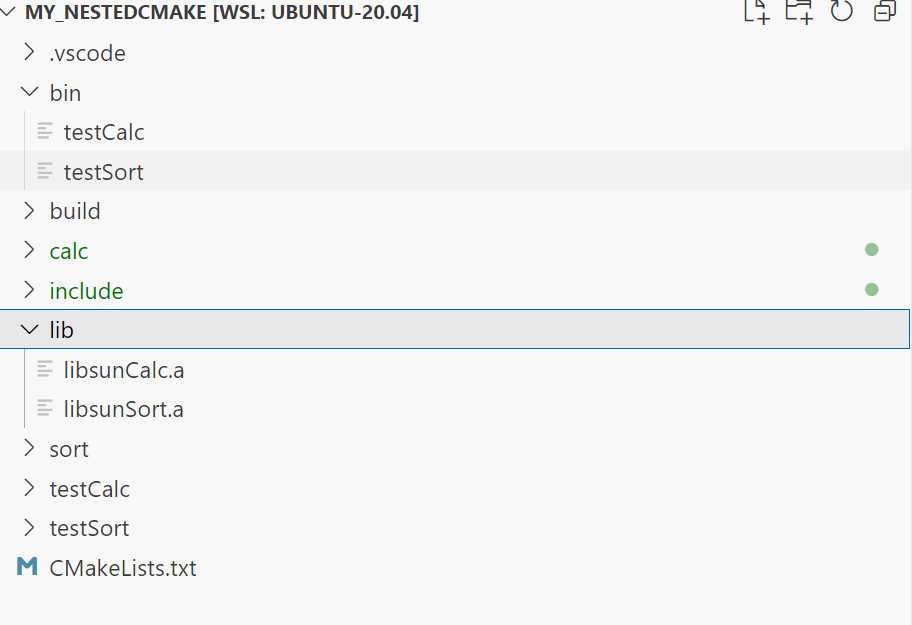912x625 pixels.
Task: Click the New Folder icon
Action: pos(798,12)
